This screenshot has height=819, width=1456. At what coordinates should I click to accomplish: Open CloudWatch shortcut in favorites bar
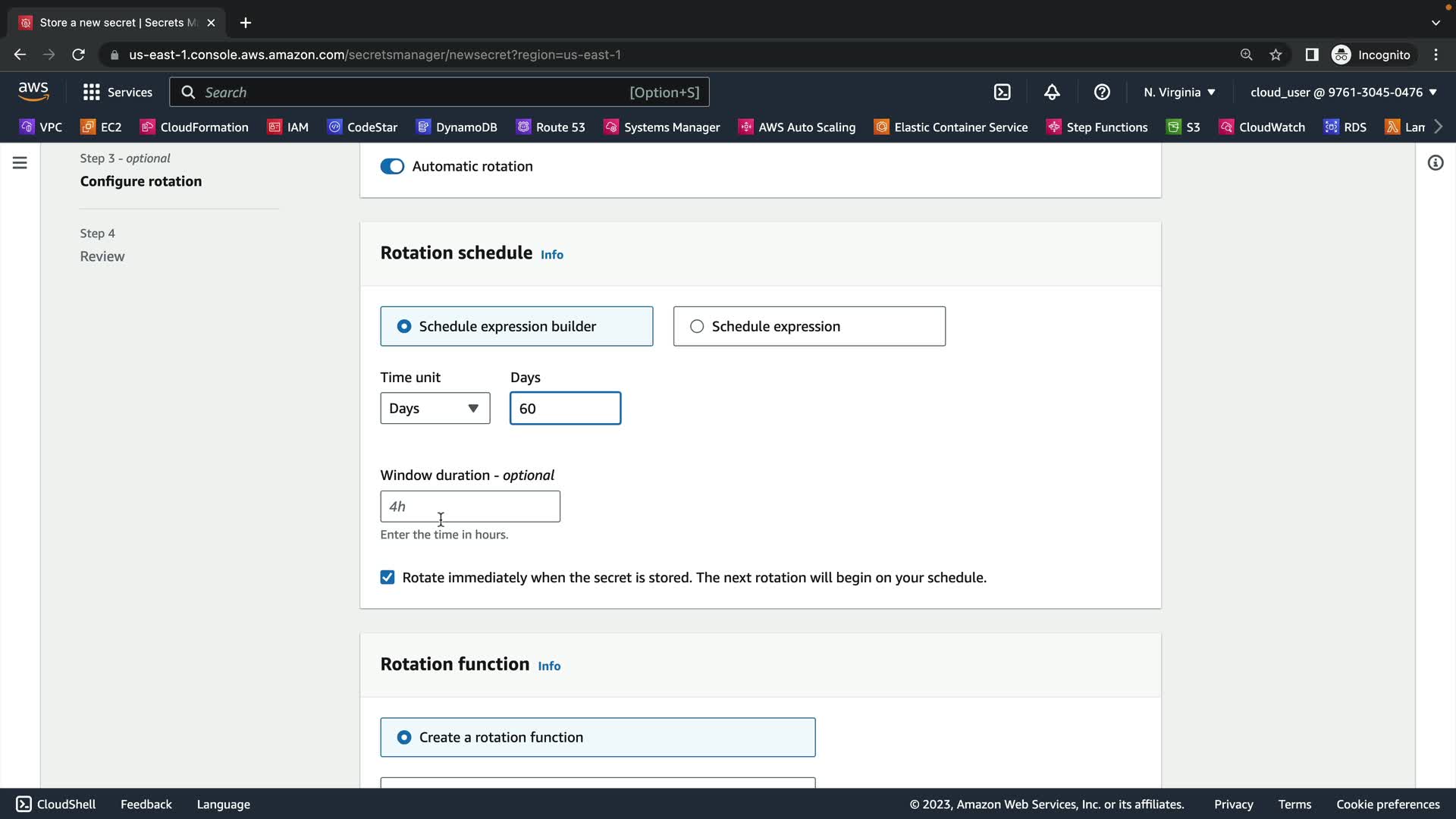[x=1262, y=127]
